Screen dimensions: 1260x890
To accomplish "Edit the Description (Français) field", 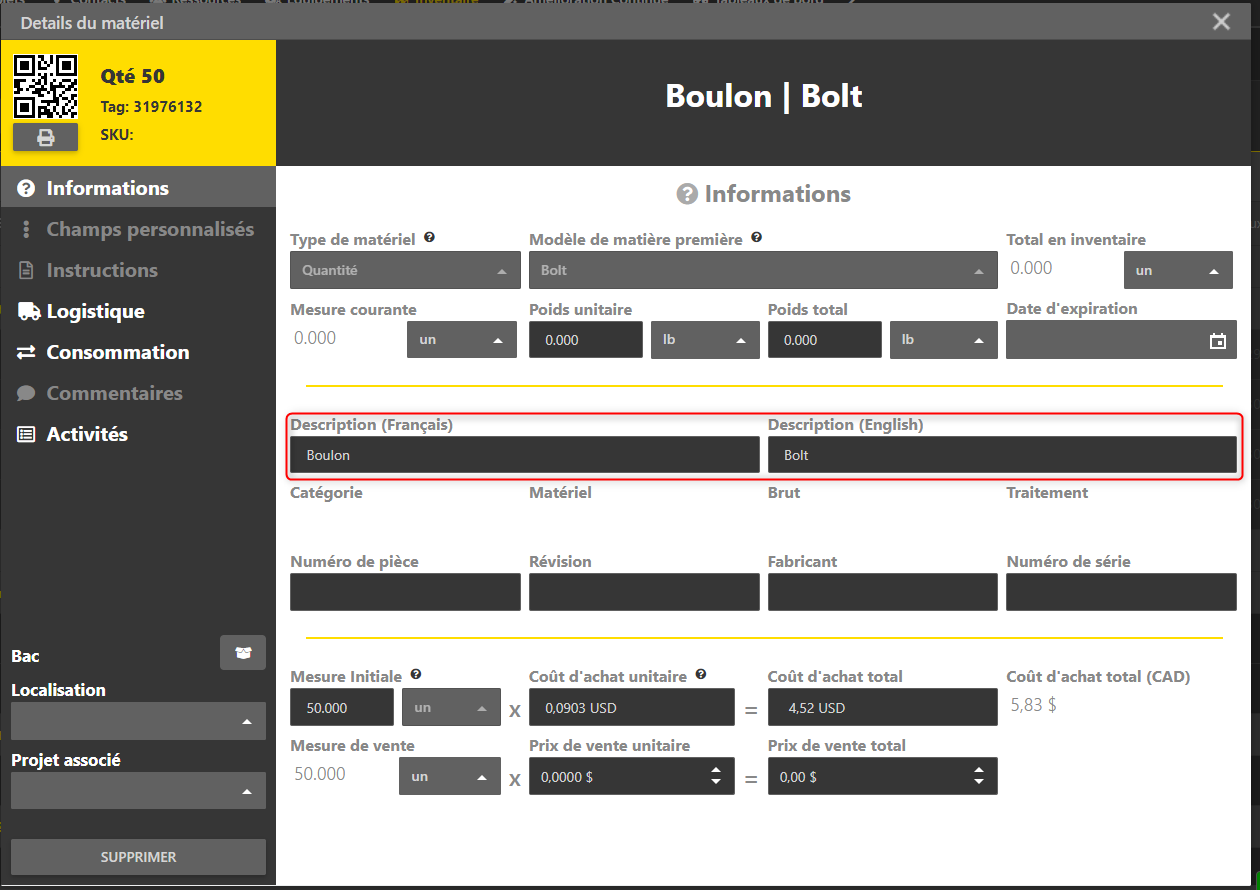I will point(525,455).
